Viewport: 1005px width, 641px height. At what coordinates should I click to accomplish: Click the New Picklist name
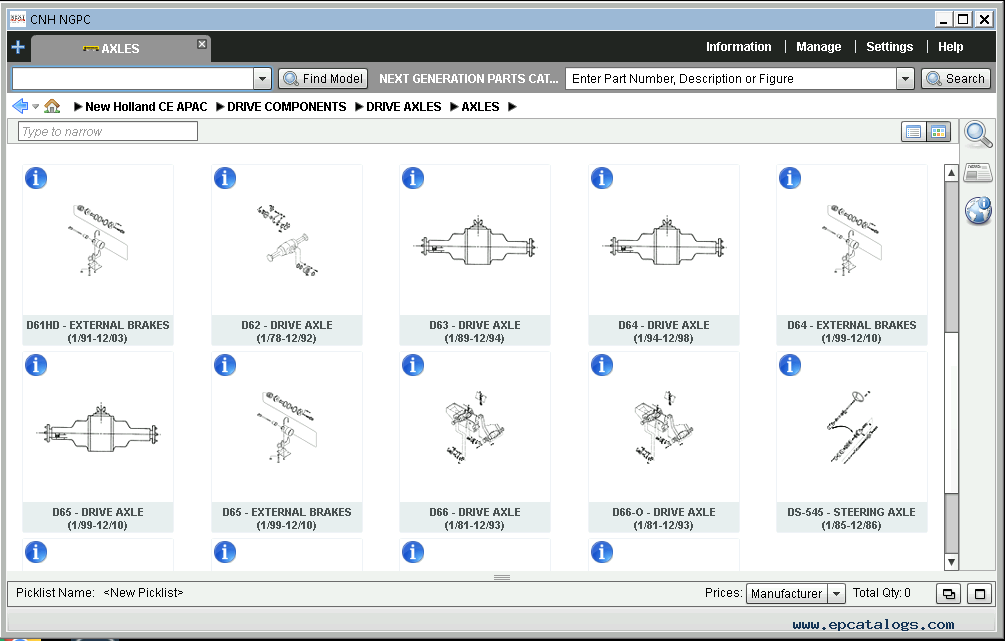tap(144, 593)
